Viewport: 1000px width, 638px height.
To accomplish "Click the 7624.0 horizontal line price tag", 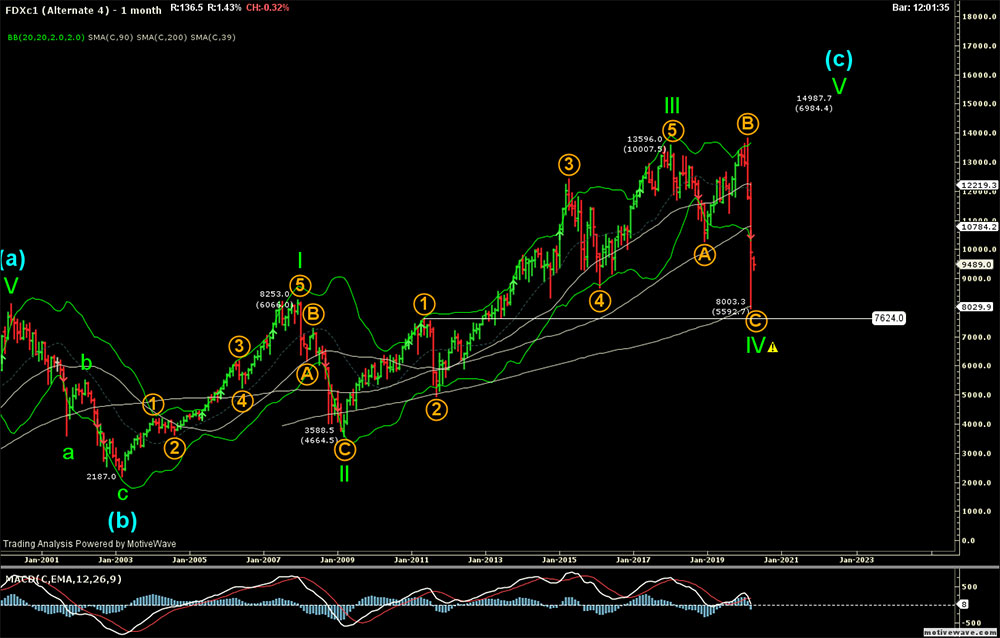I will click(888, 319).
